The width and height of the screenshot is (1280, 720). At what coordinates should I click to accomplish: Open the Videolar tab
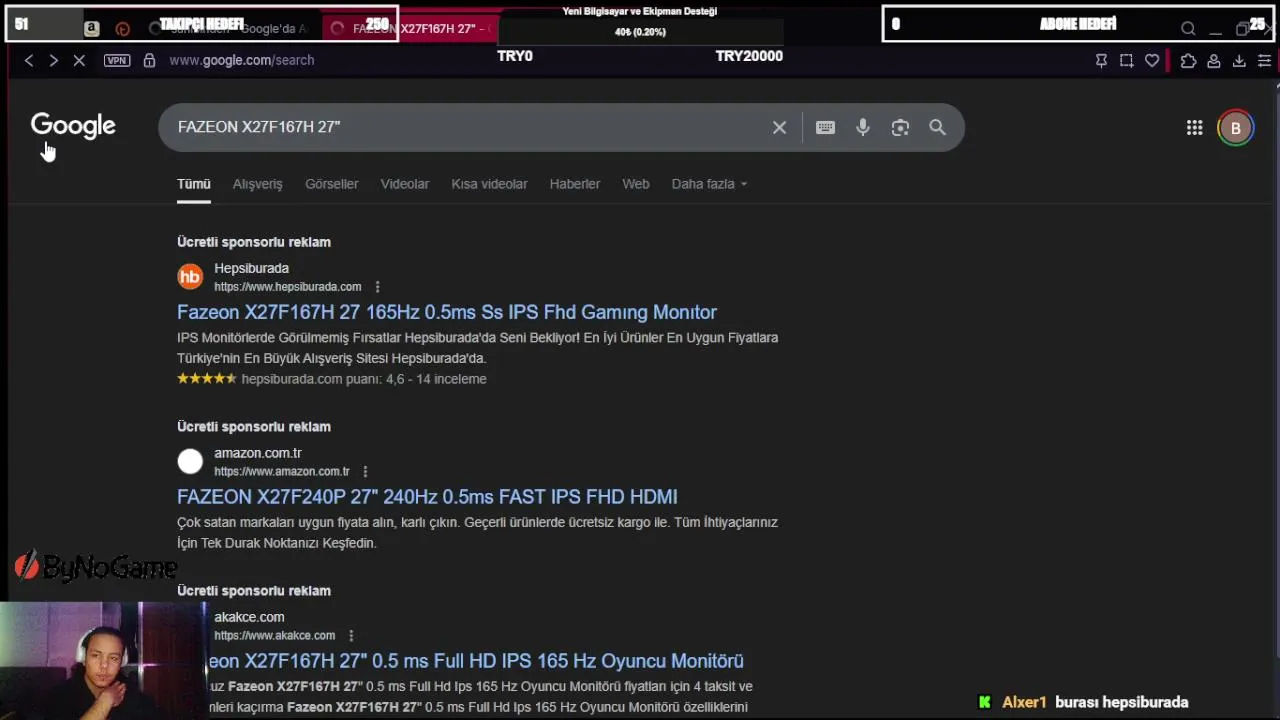point(405,184)
